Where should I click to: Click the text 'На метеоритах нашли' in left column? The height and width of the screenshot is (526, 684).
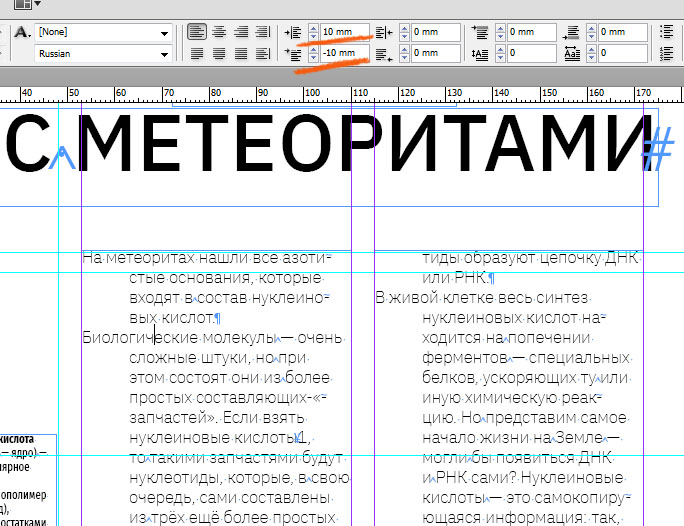pos(166,258)
